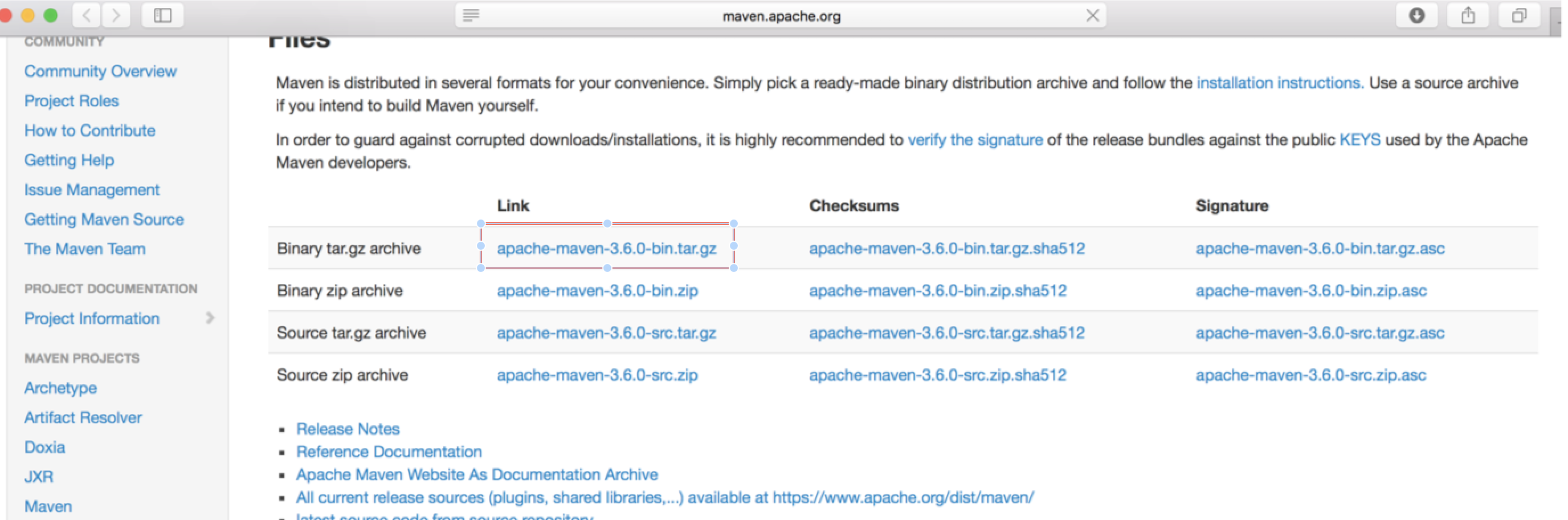Download apache-maven-3.6.0-bin.tar.gz

pyautogui.click(x=606, y=249)
